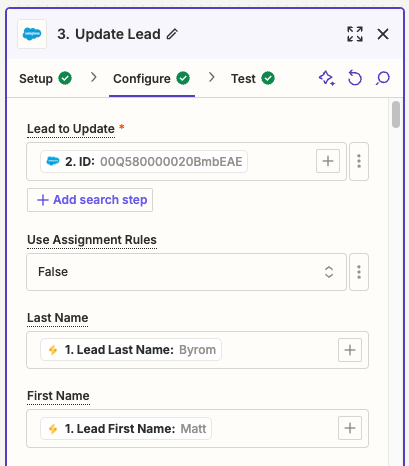The image size is (409, 466).
Task: Click the First Name input field
Action: (197, 428)
